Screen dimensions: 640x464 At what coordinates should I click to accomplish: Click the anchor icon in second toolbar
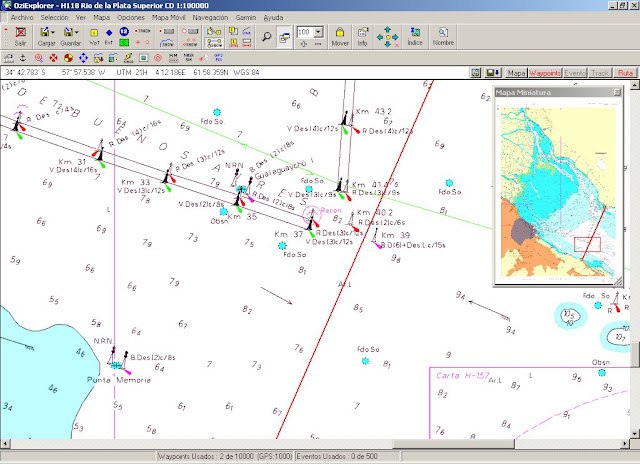coord(23,58)
